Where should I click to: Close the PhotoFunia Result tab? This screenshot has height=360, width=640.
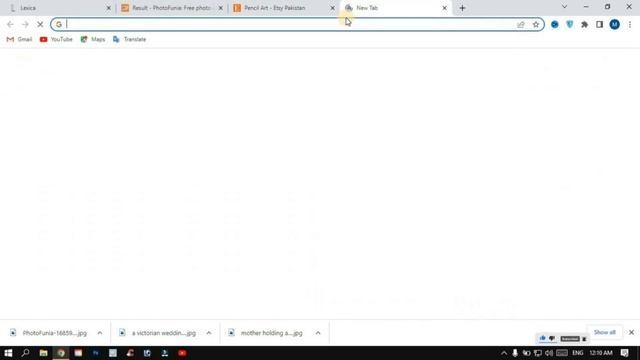click(220, 8)
